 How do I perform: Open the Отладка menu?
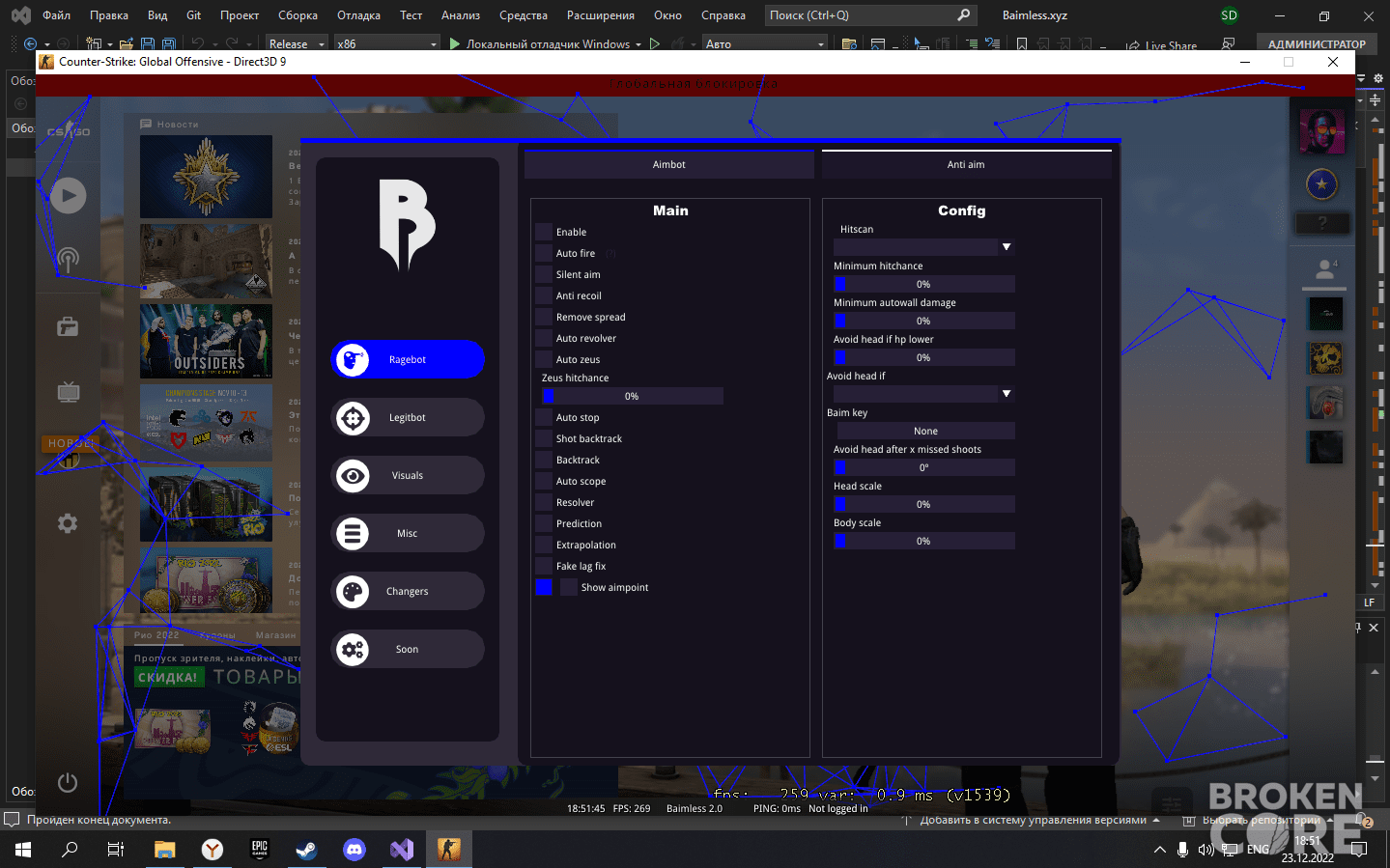[358, 15]
